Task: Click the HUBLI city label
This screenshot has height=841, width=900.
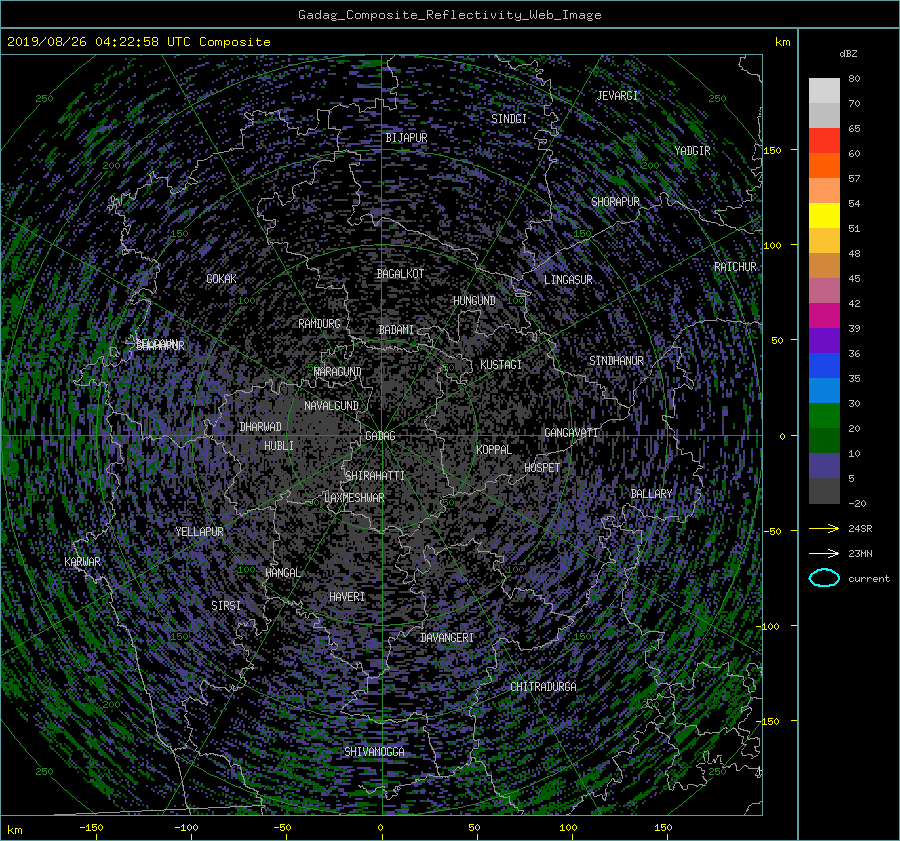Action: tap(278, 446)
